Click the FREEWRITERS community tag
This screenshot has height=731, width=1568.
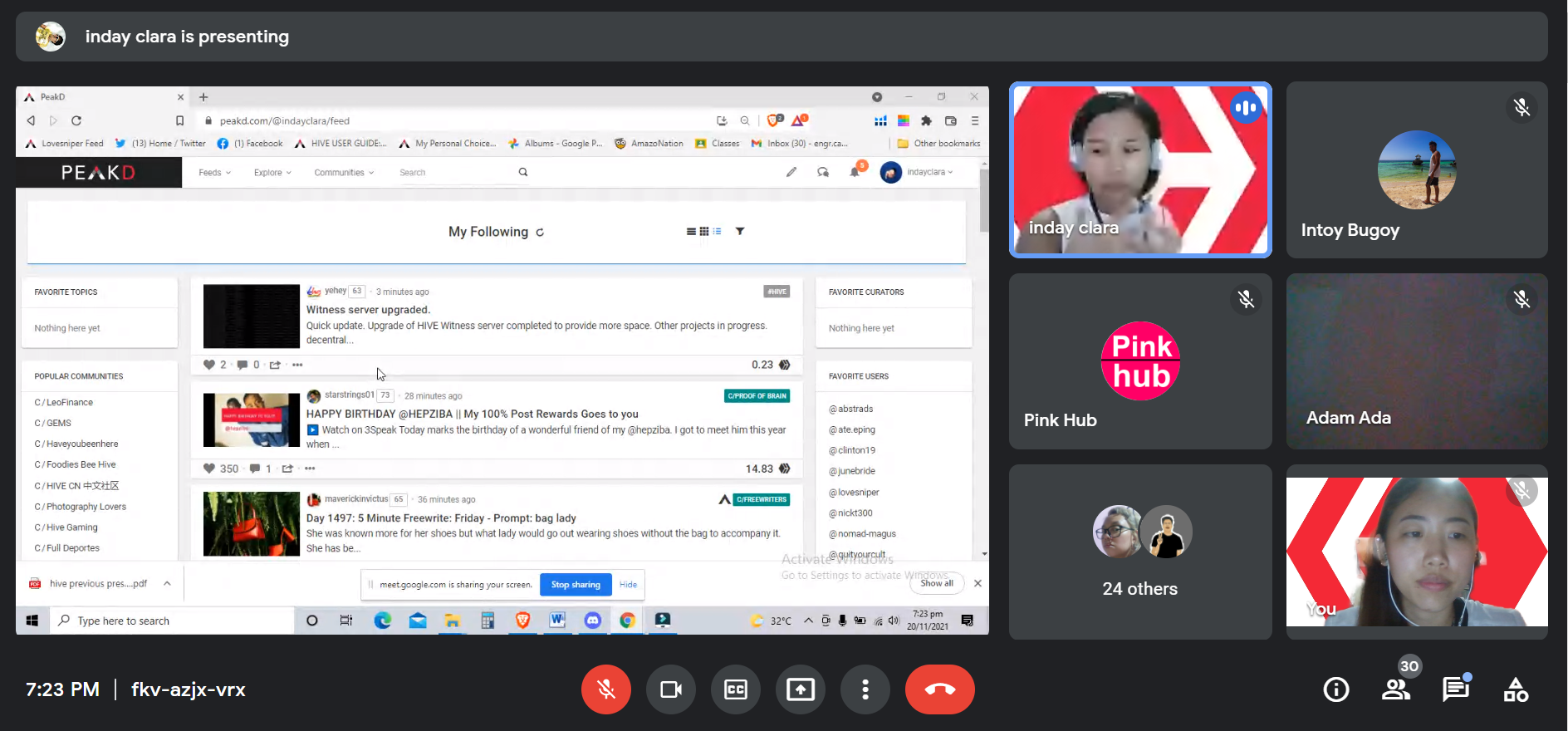pyautogui.click(x=762, y=499)
